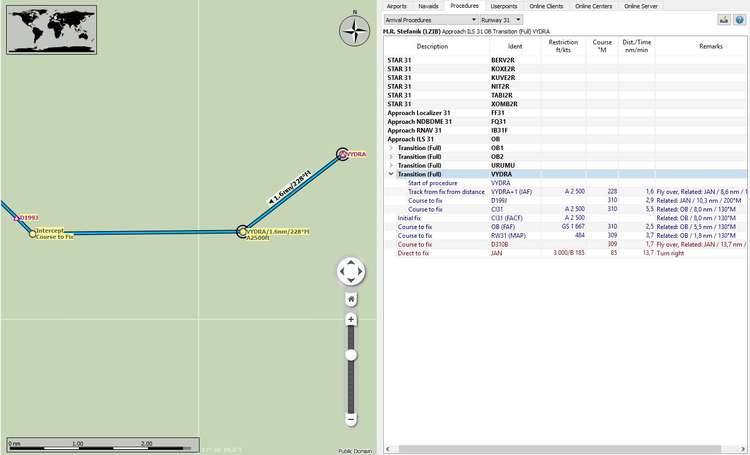
Task: Collapse the VYDRA transition row
Action: tap(391, 174)
